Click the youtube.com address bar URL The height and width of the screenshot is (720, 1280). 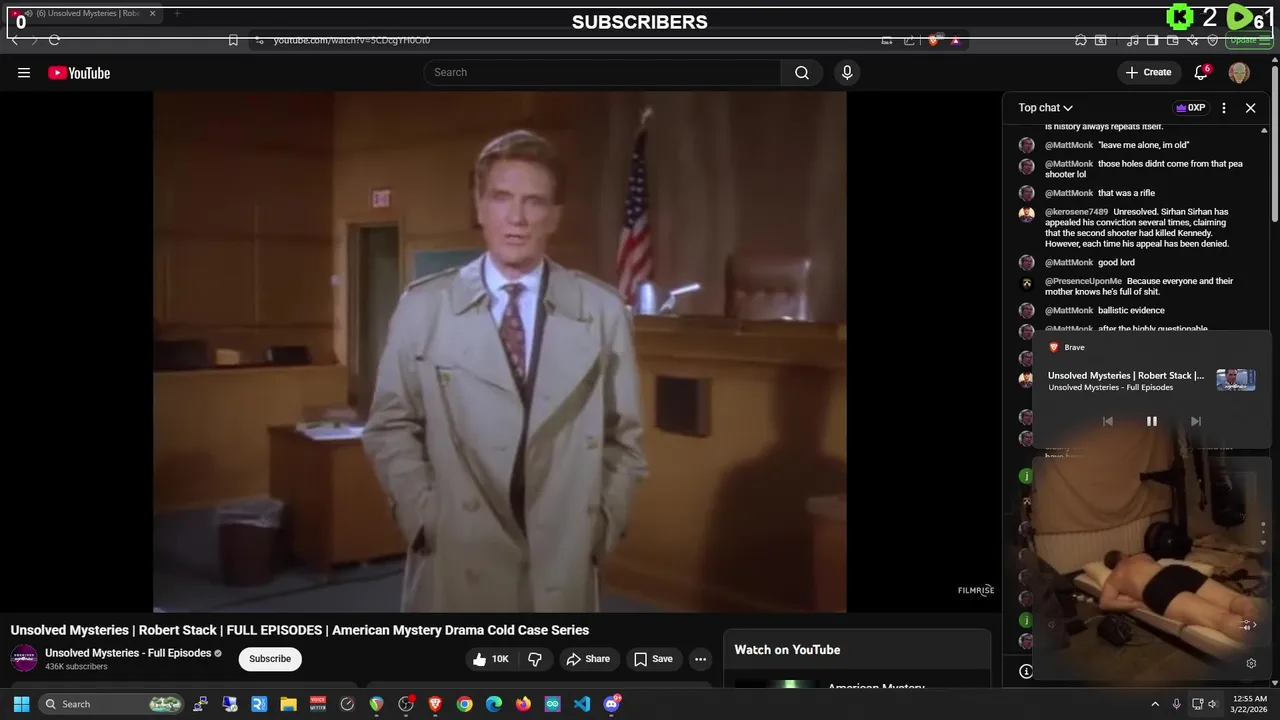352,40
